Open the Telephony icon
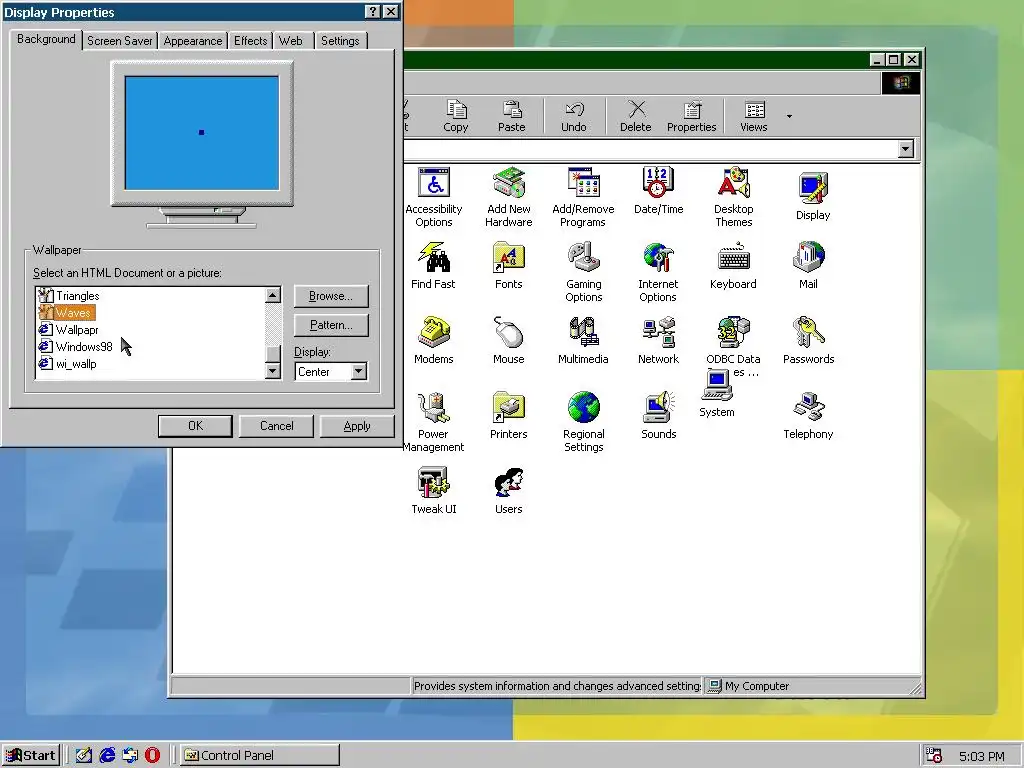1024x768 pixels. click(808, 415)
